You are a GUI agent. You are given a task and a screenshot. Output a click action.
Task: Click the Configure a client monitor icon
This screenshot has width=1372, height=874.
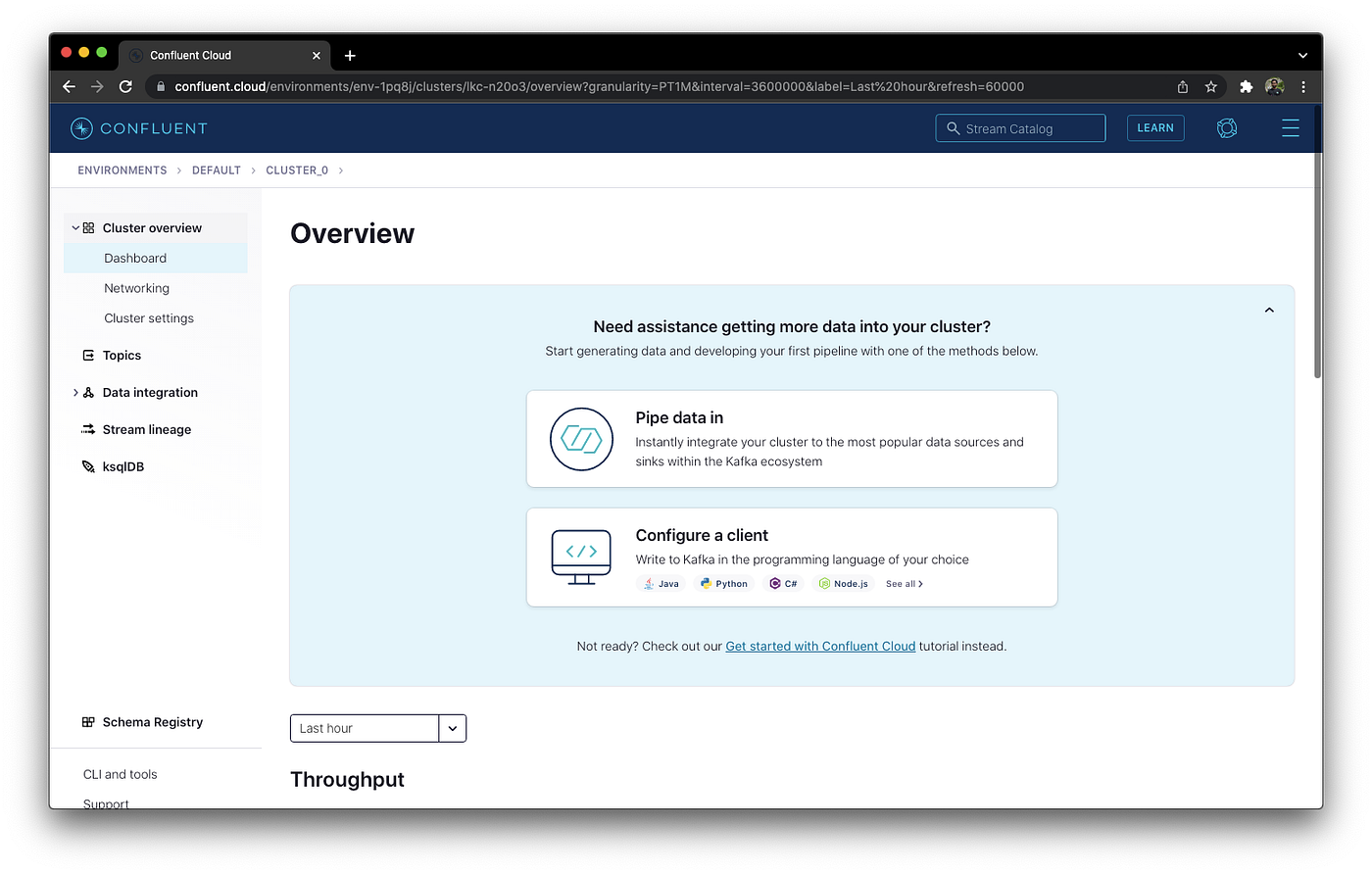tap(581, 558)
